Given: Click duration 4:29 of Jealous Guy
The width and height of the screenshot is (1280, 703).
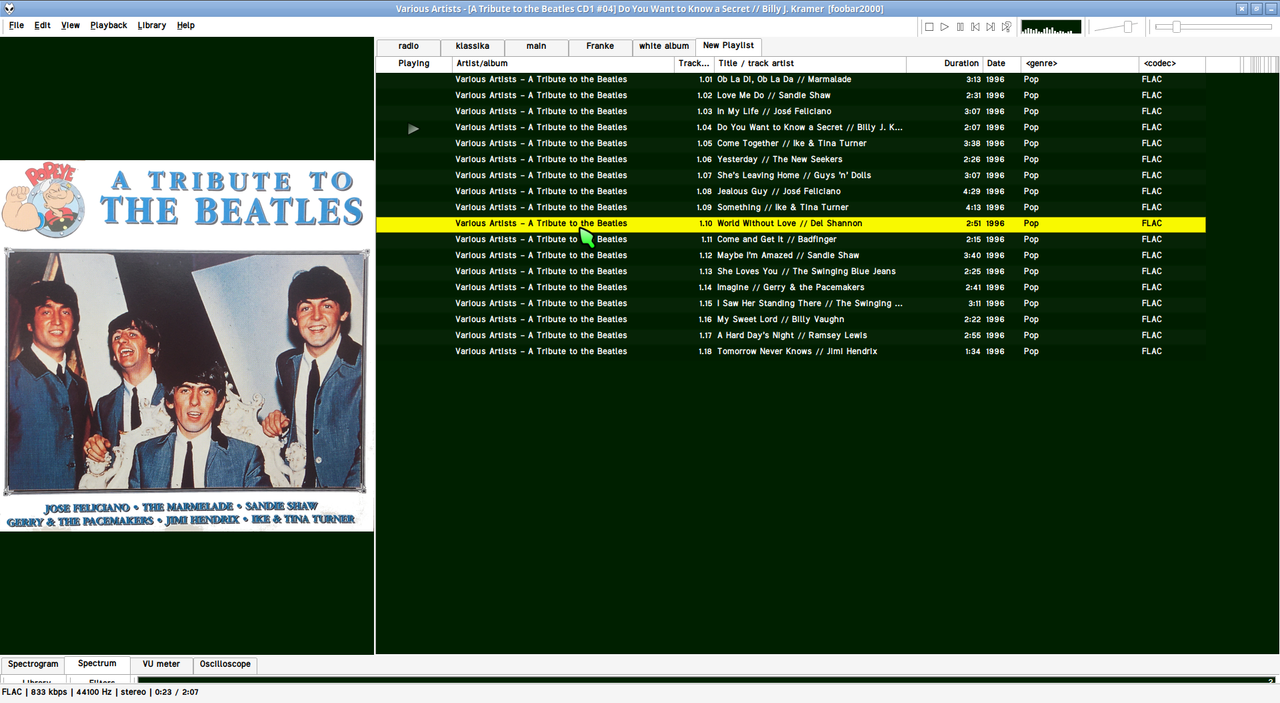Looking at the screenshot, I should [972, 192].
